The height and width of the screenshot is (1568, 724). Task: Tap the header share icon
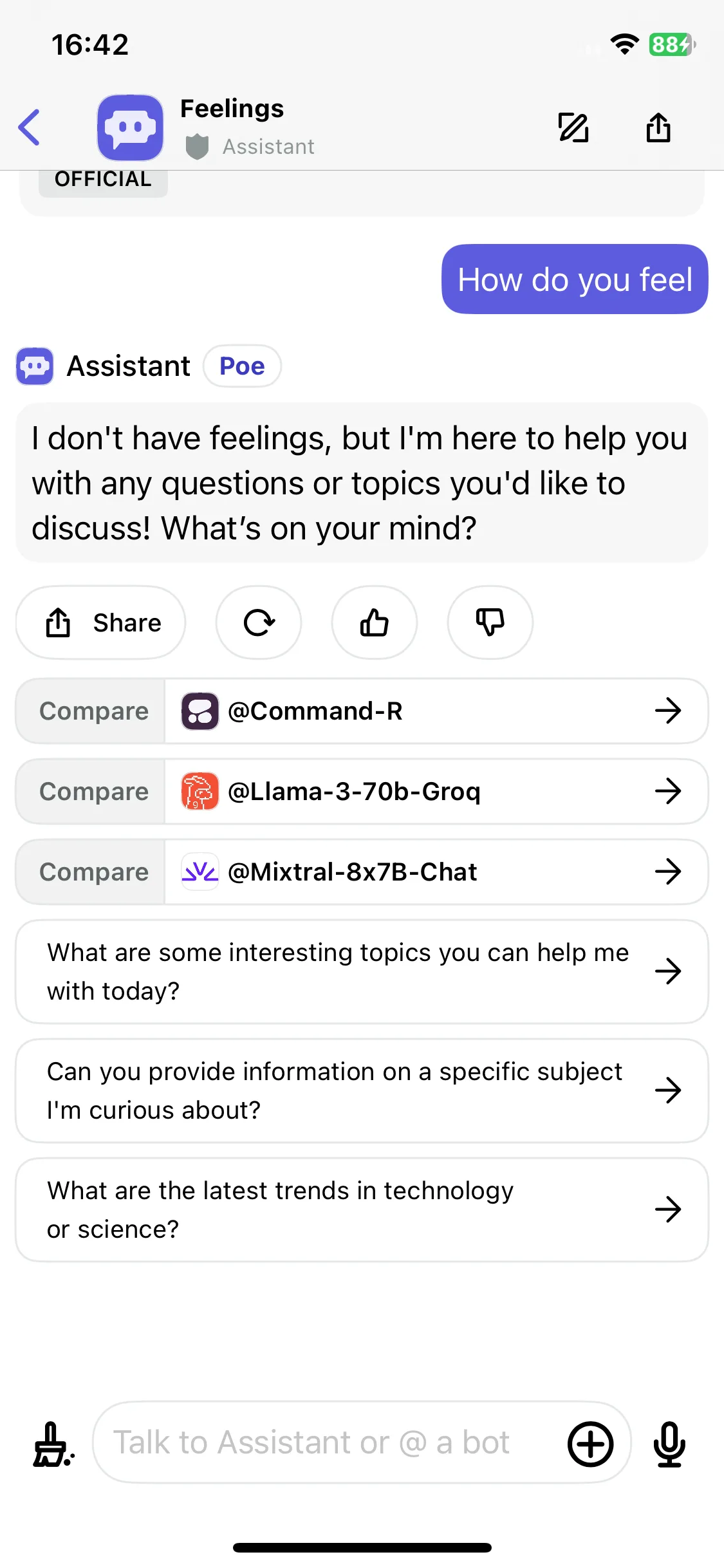point(658,127)
